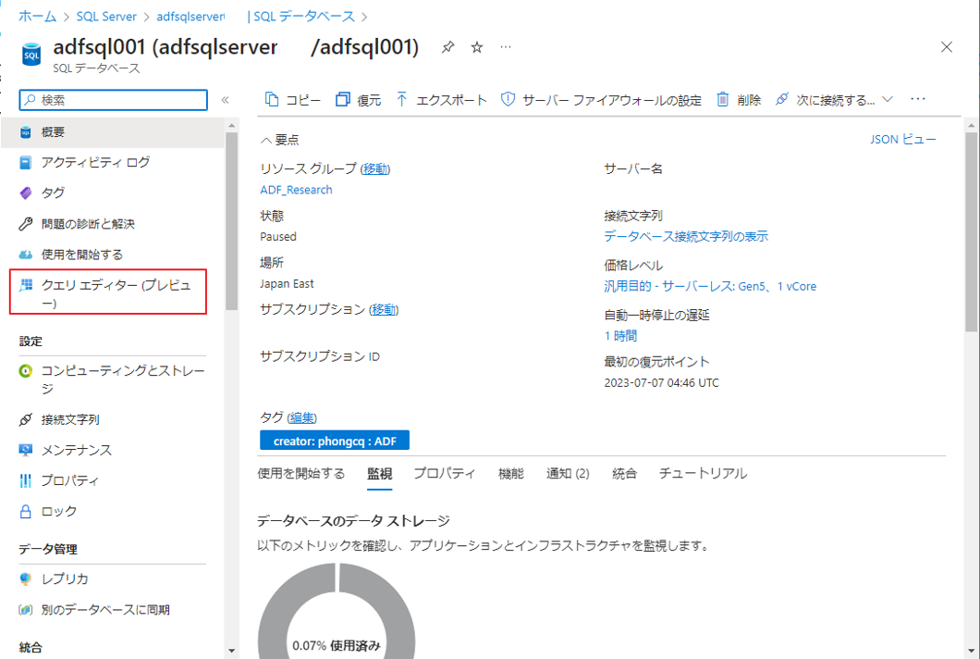Switch to the Properties (プロパティ) tab

(444, 474)
